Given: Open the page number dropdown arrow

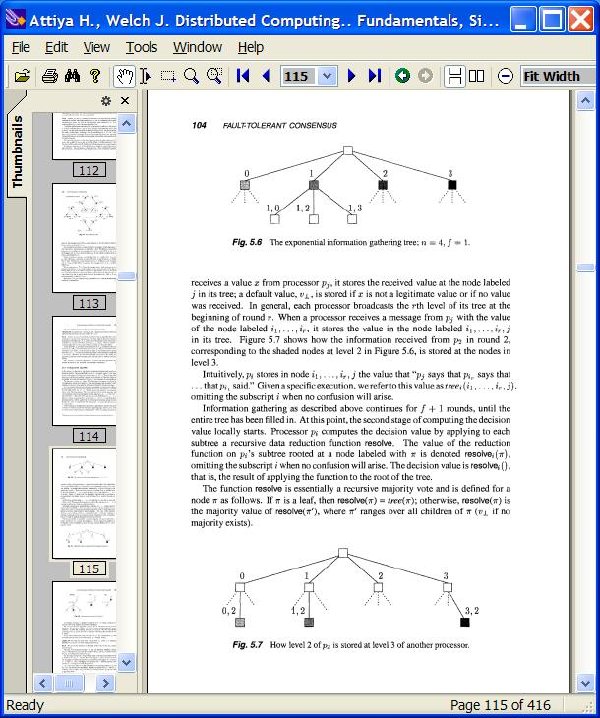Looking at the screenshot, I should [x=327, y=76].
